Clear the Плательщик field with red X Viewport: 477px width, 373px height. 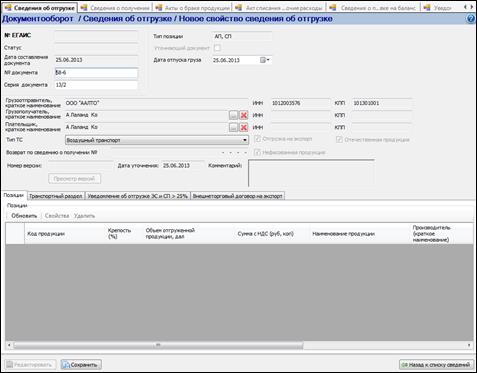[x=244, y=127]
